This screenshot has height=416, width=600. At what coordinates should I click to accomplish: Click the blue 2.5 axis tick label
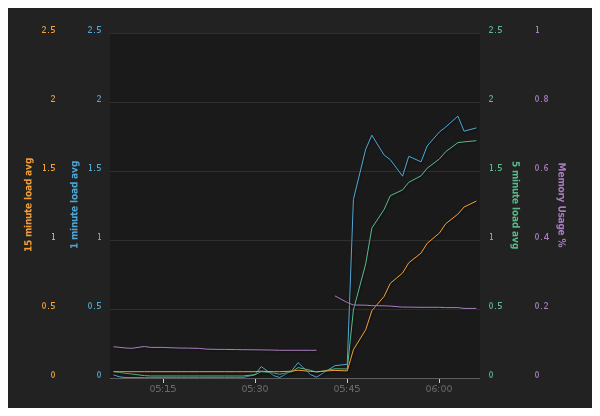[95, 30]
